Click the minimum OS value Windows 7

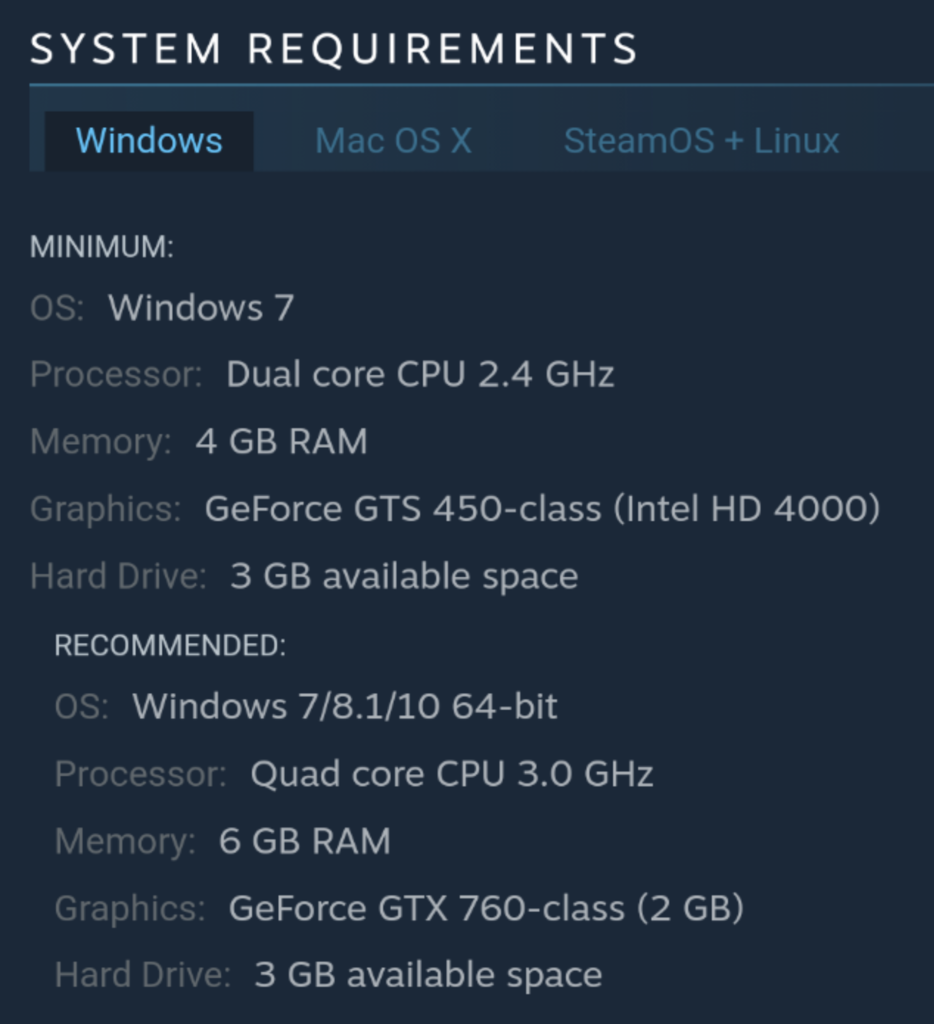click(x=201, y=307)
